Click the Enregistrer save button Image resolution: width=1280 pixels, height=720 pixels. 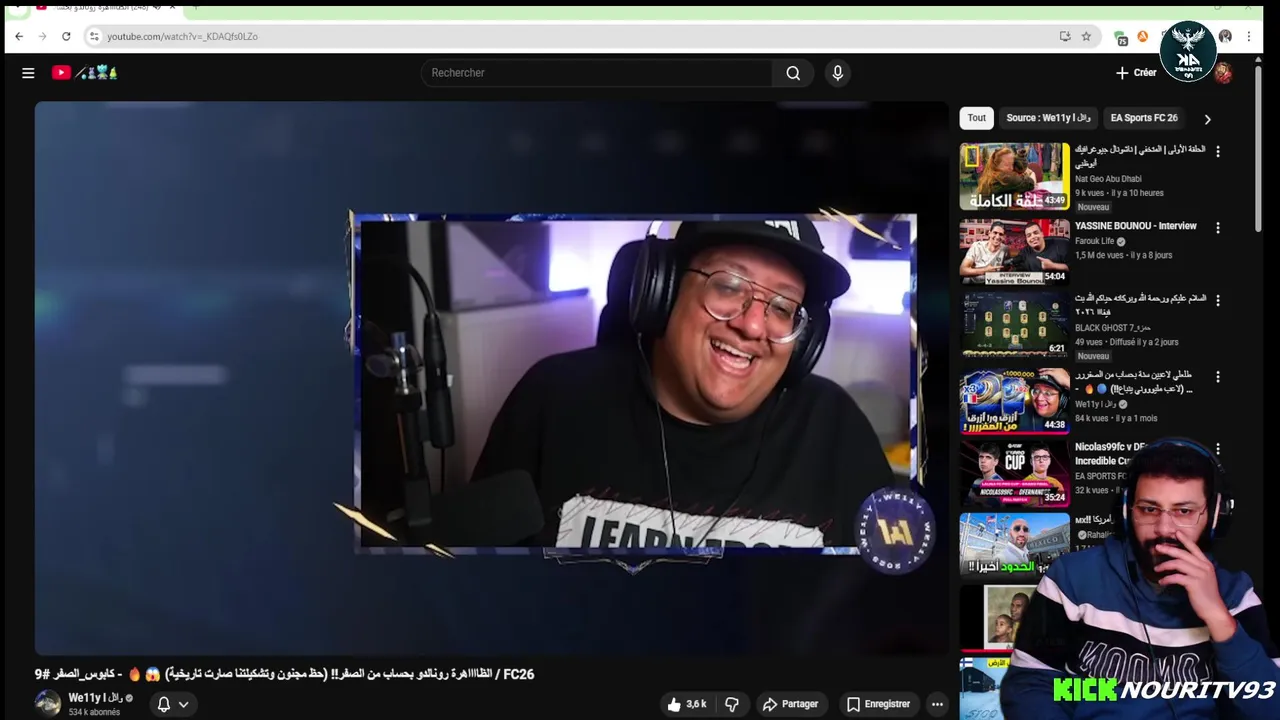click(878, 704)
